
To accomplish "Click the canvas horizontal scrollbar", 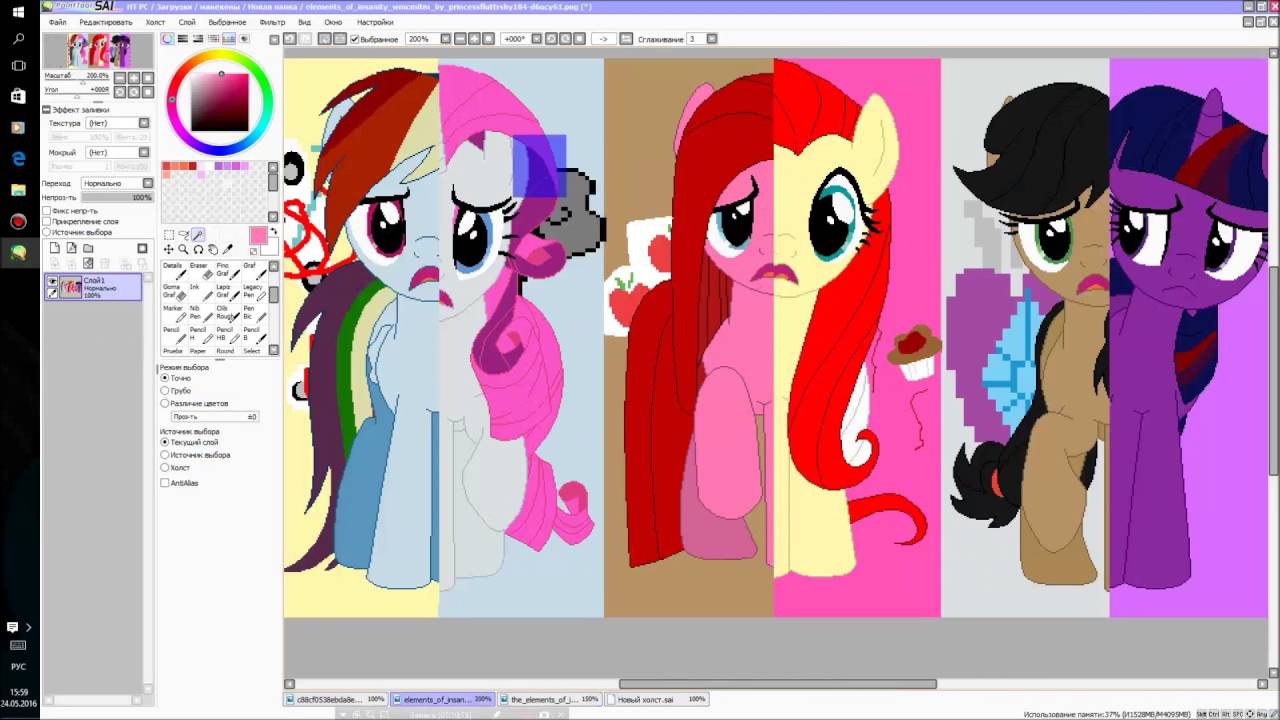I will tap(777, 684).
